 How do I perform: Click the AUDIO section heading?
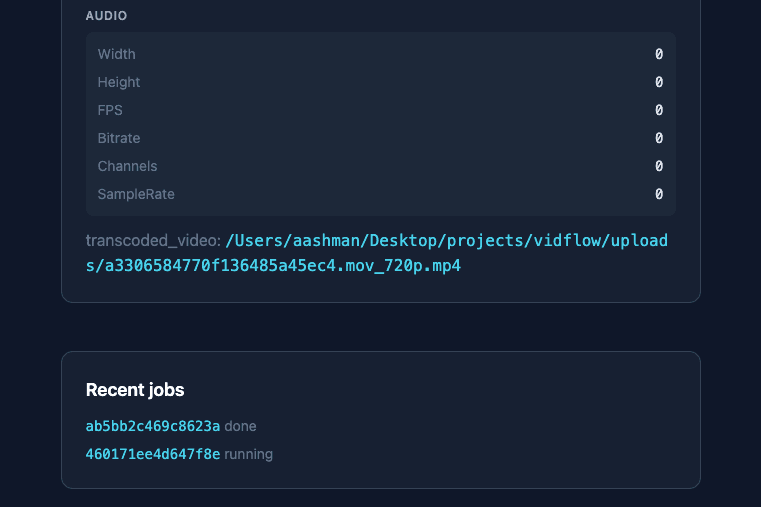106,16
